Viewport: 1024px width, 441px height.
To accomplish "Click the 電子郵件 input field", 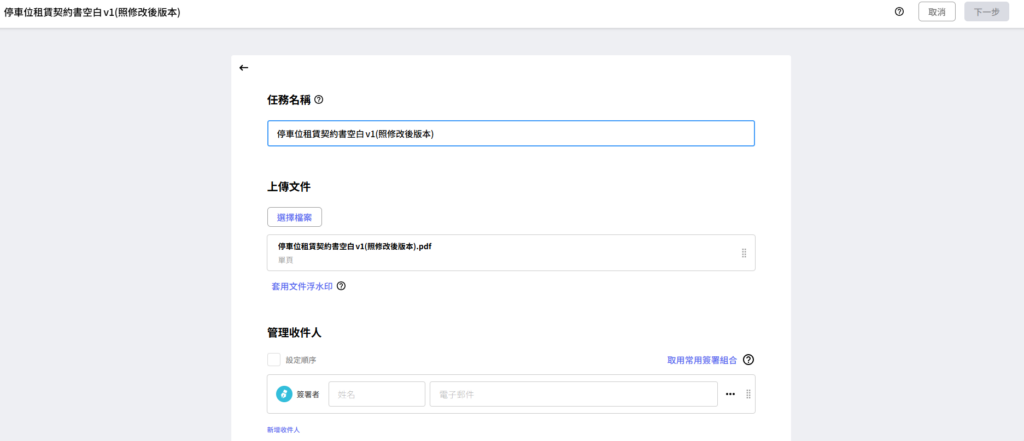I will pos(573,394).
